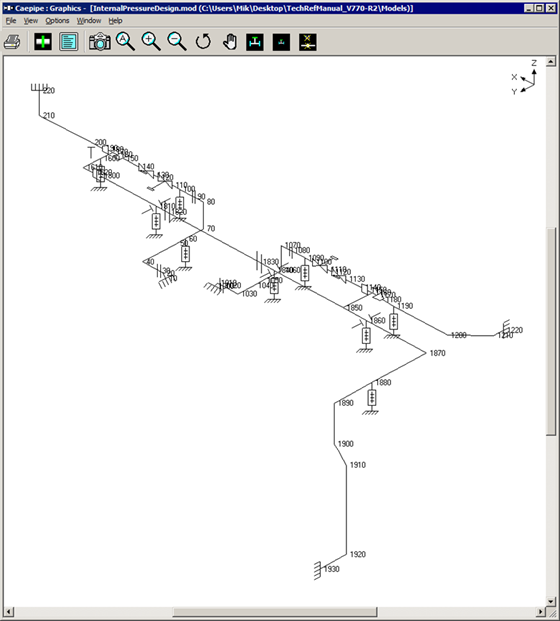560x621 pixels.
Task: Click the printer icon in toolbar
Action: (x=12, y=42)
